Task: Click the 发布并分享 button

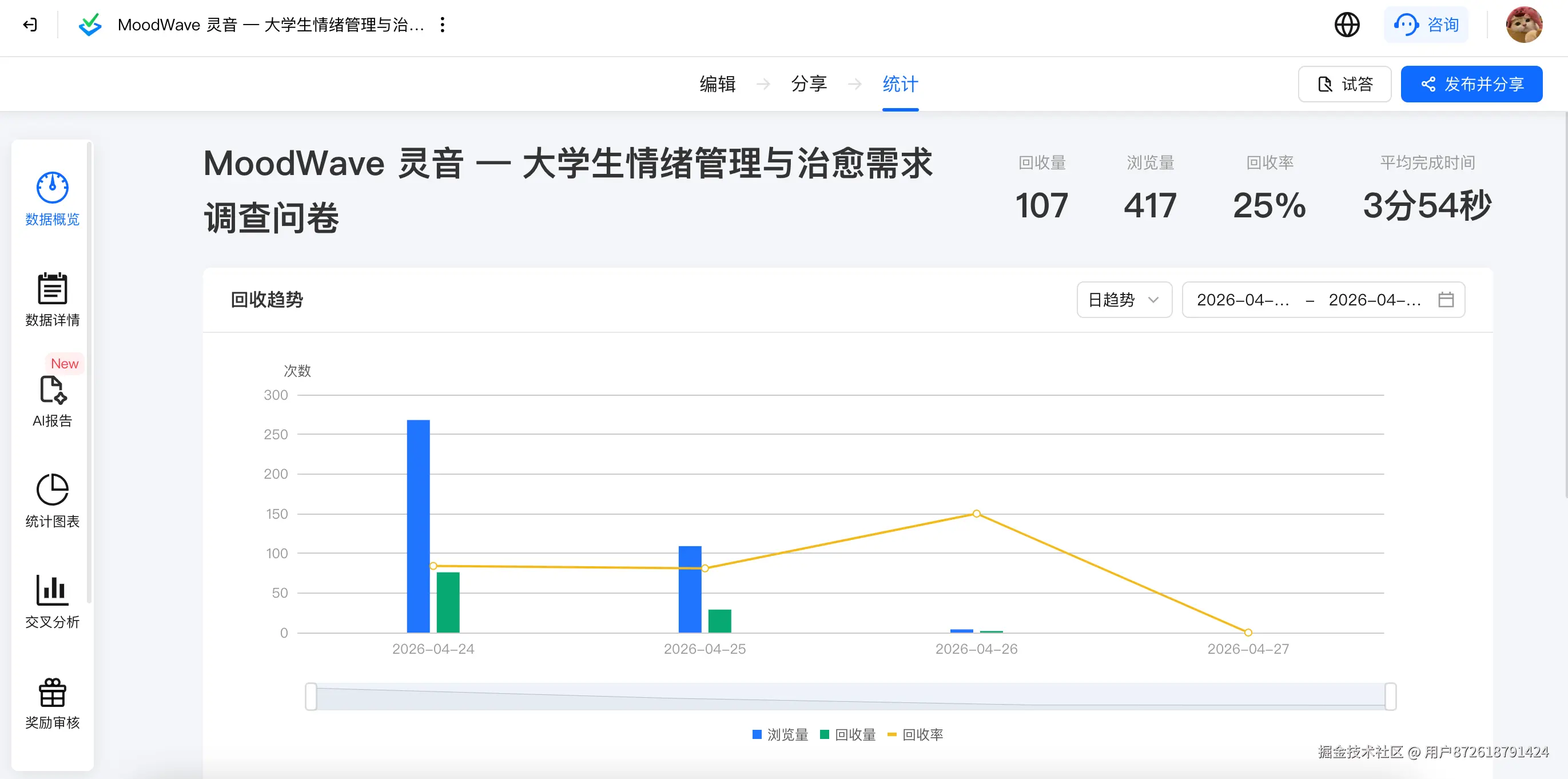Action: 1471,84
